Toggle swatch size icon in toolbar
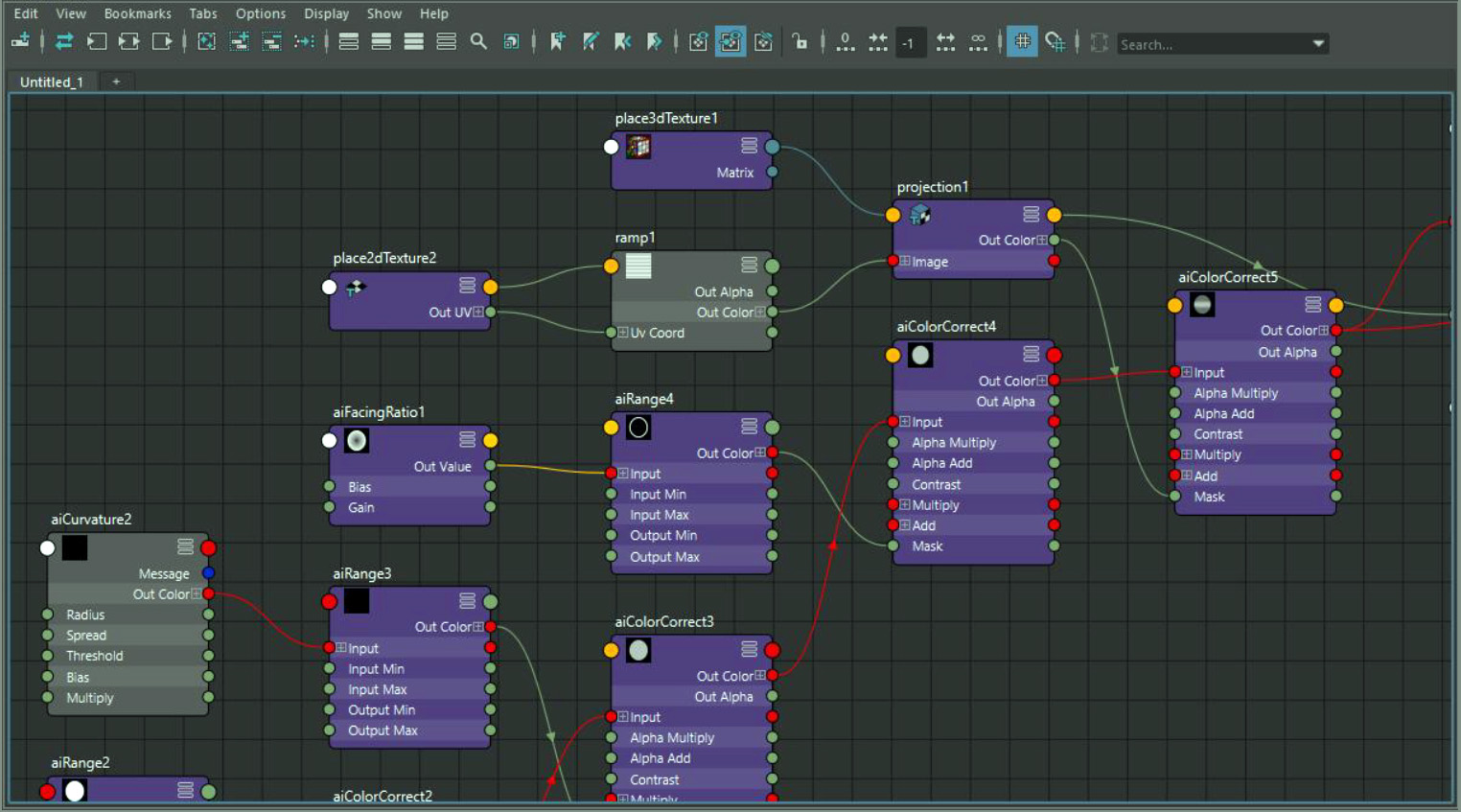This screenshot has width=1461, height=812. (x=511, y=41)
